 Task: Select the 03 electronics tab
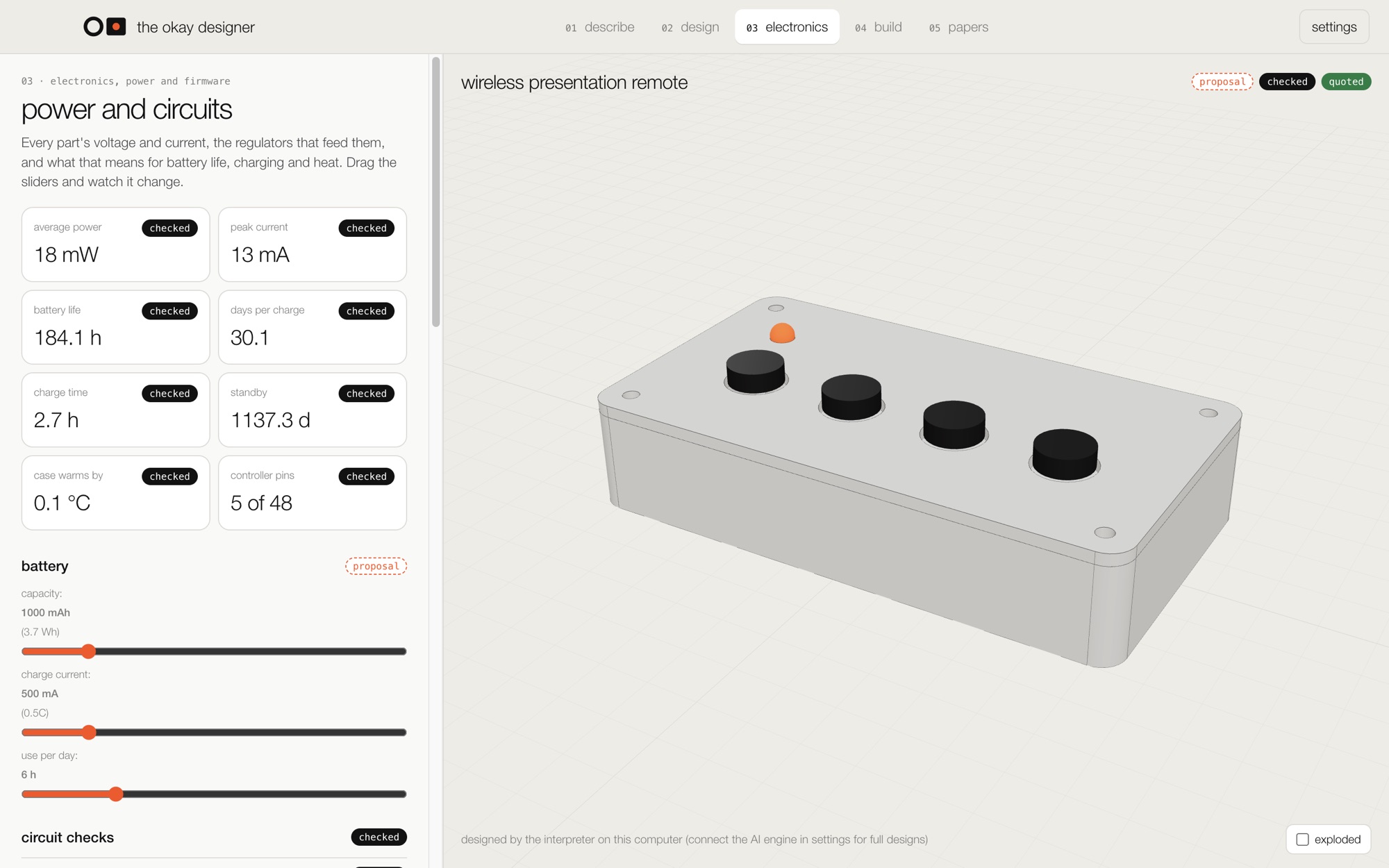pyautogui.click(x=787, y=27)
